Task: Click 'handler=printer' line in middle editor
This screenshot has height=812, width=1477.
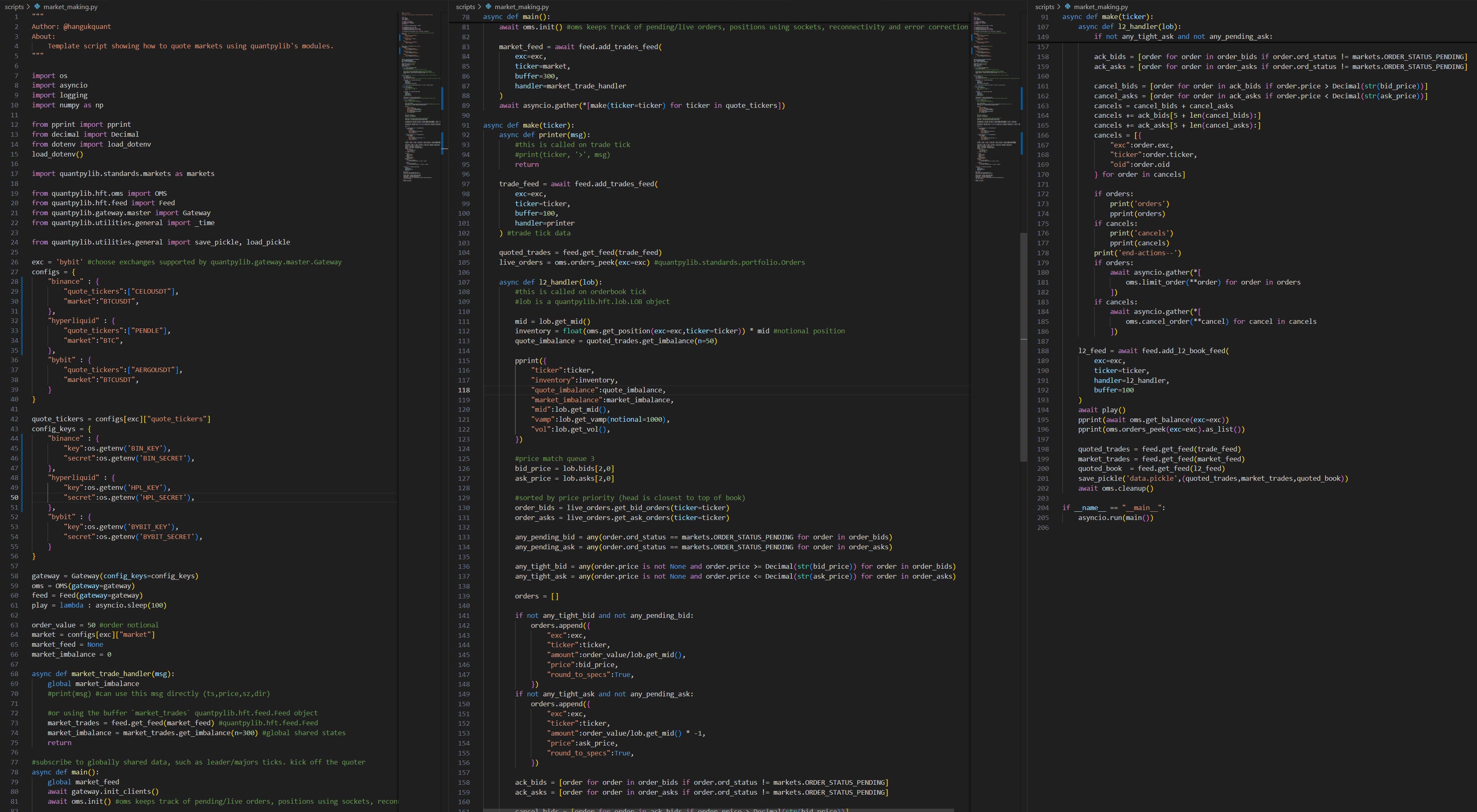Action: click(x=545, y=223)
